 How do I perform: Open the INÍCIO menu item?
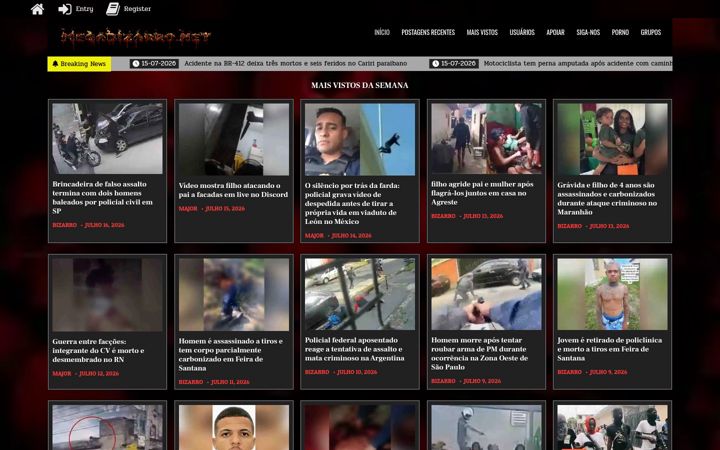382,32
